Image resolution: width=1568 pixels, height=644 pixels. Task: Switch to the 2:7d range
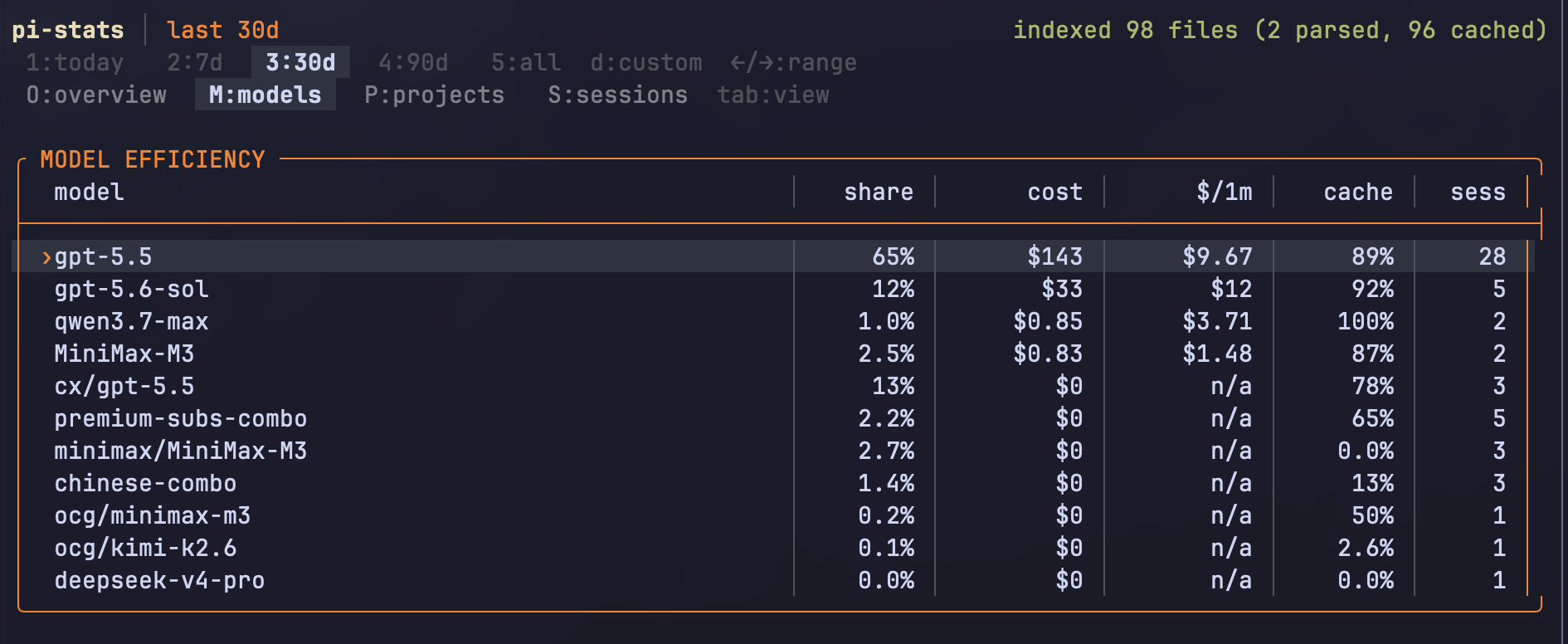point(195,62)
